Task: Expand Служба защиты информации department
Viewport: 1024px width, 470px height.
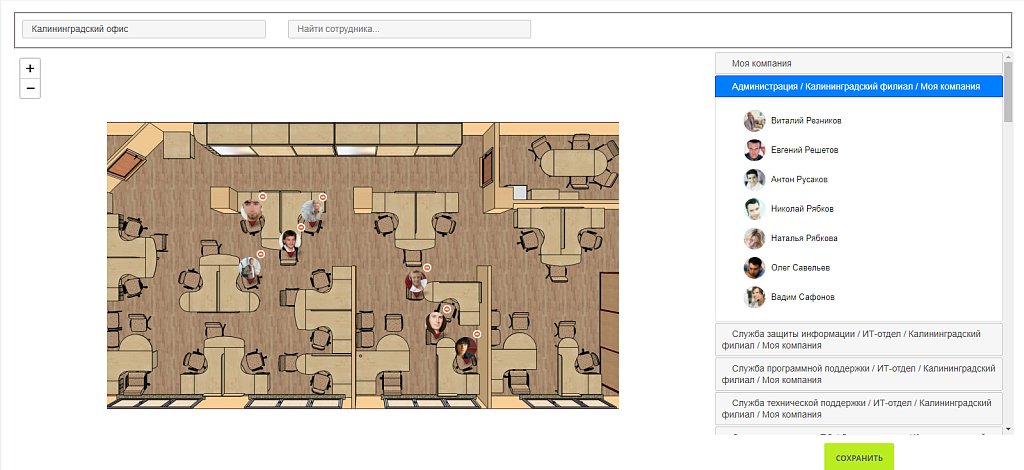Action: pyautogui.click(x=858, y=339)
